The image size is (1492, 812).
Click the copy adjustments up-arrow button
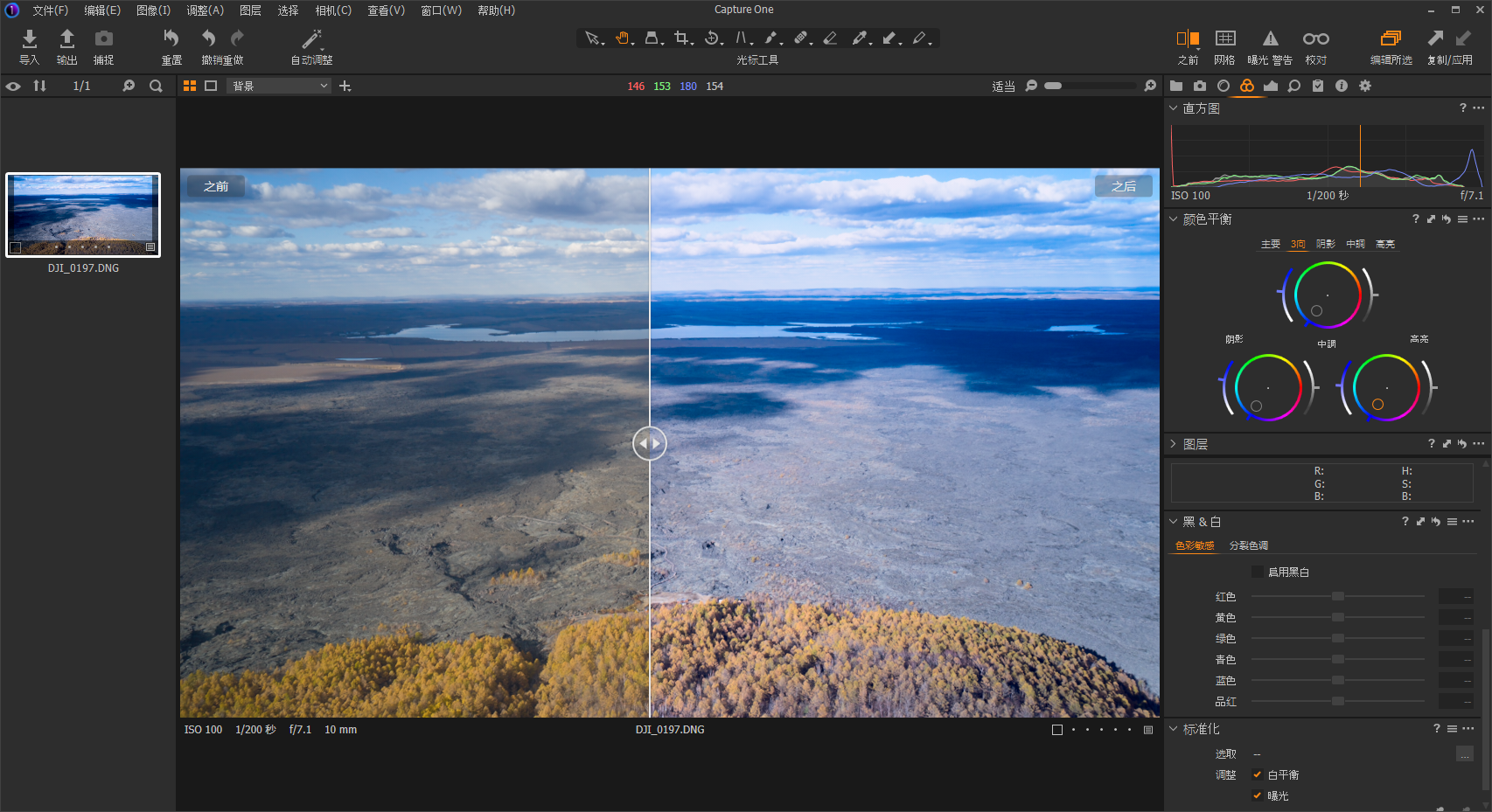[x=1435, y=38]
